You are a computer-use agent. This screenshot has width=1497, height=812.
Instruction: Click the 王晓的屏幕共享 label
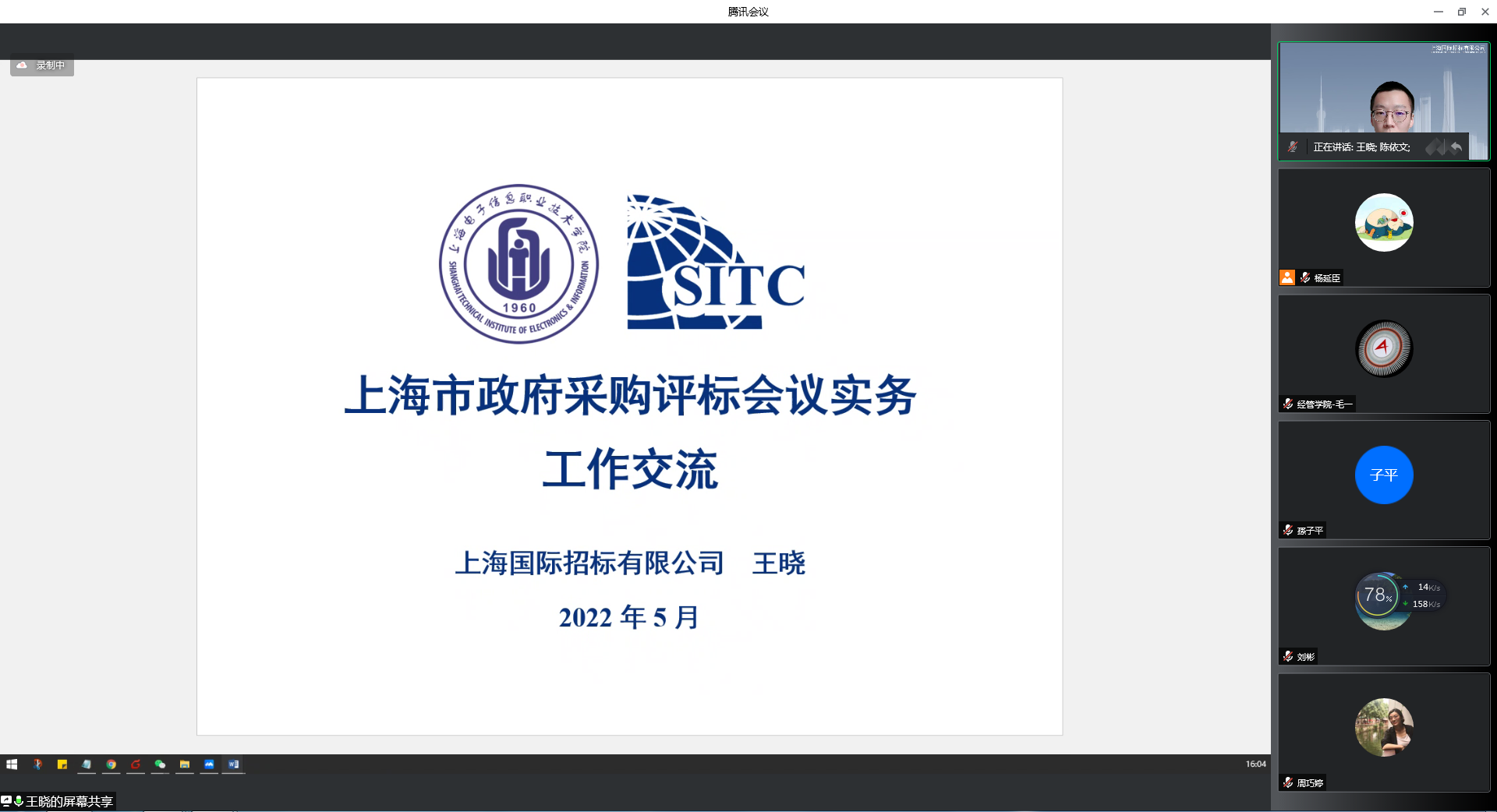(x=69, y=801)
